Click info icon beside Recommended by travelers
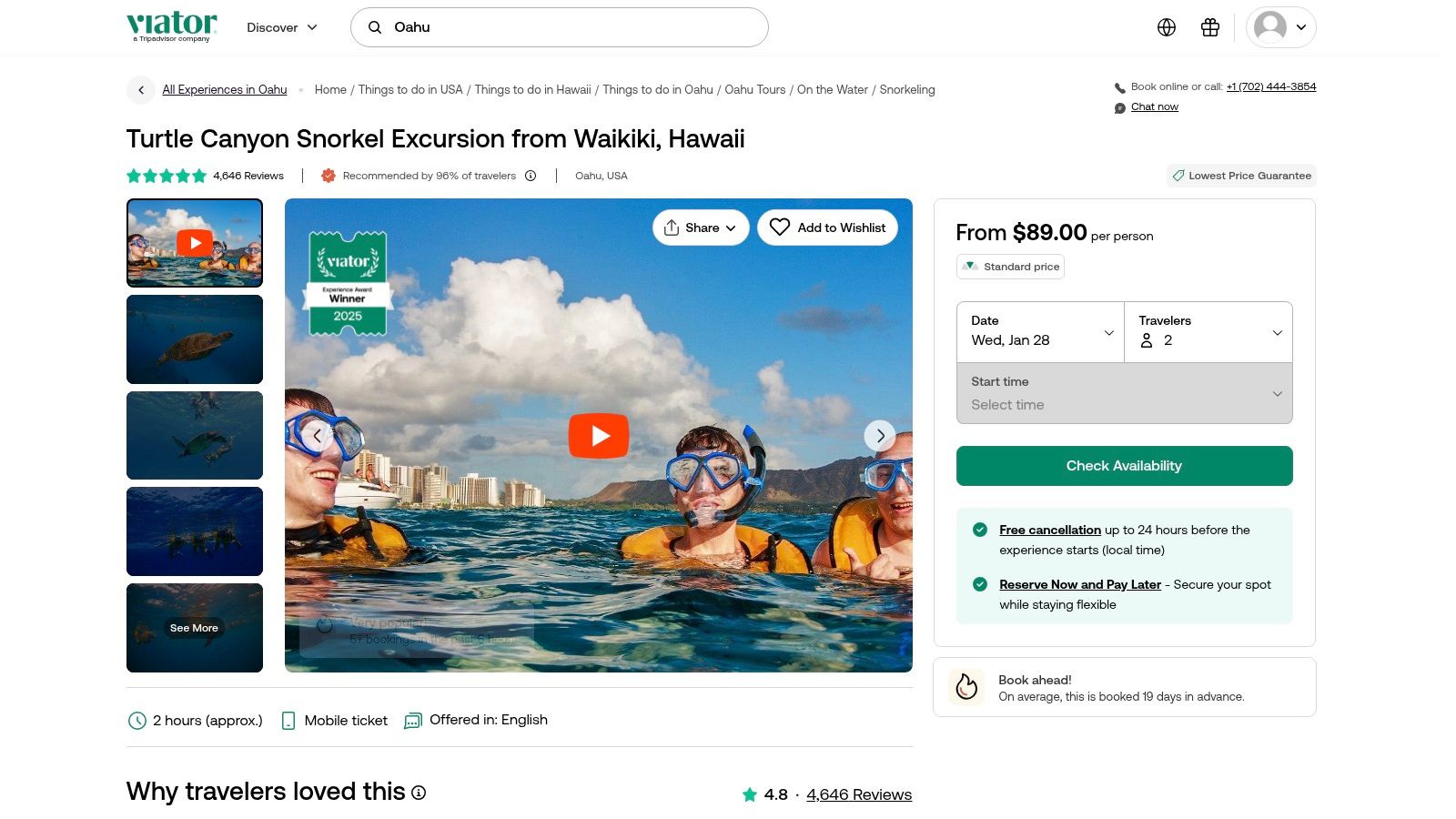Image resolution: width=1456 pixels, height=819 pixels. click(531, 176)
